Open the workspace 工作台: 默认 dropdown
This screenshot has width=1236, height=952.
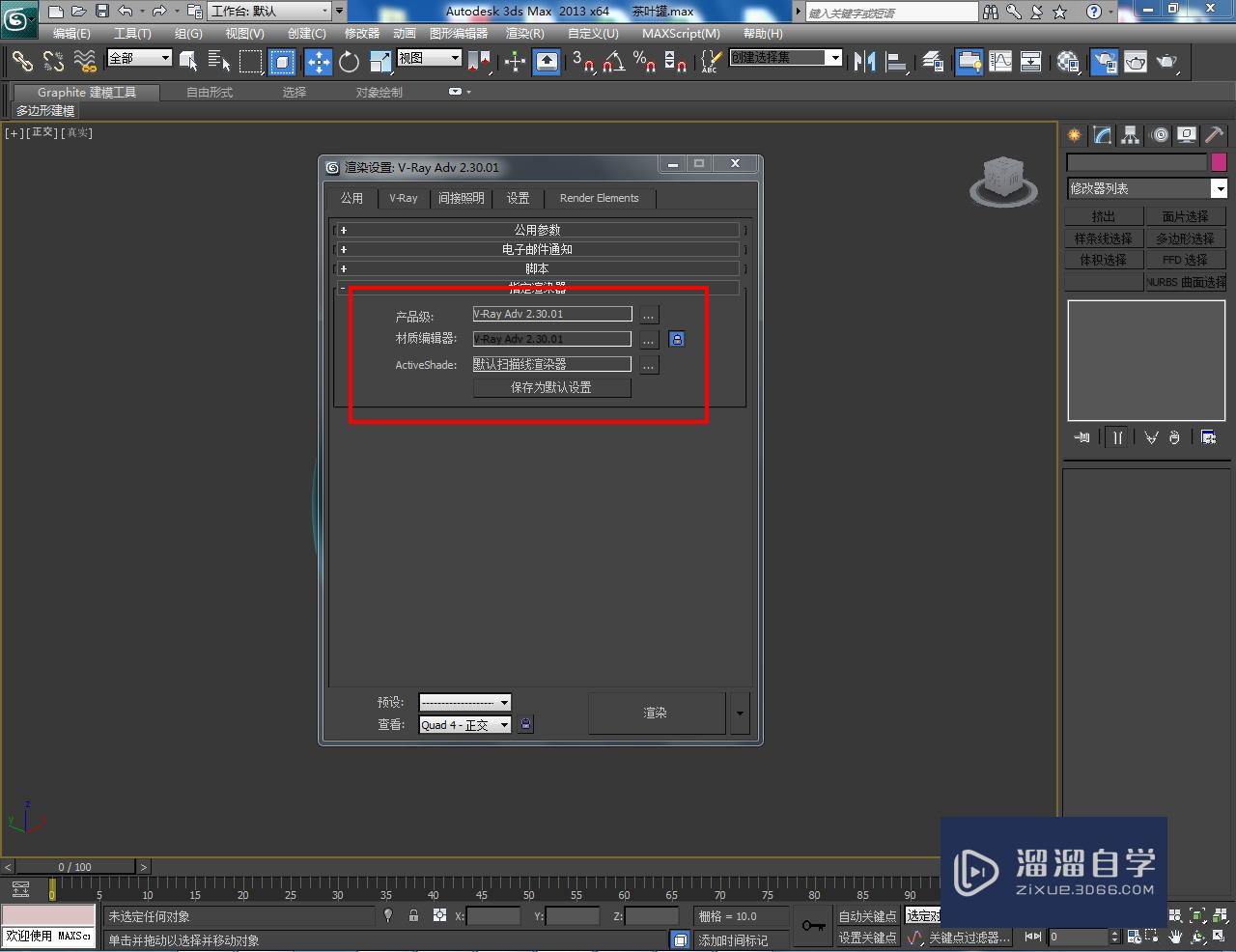[269, 12]
